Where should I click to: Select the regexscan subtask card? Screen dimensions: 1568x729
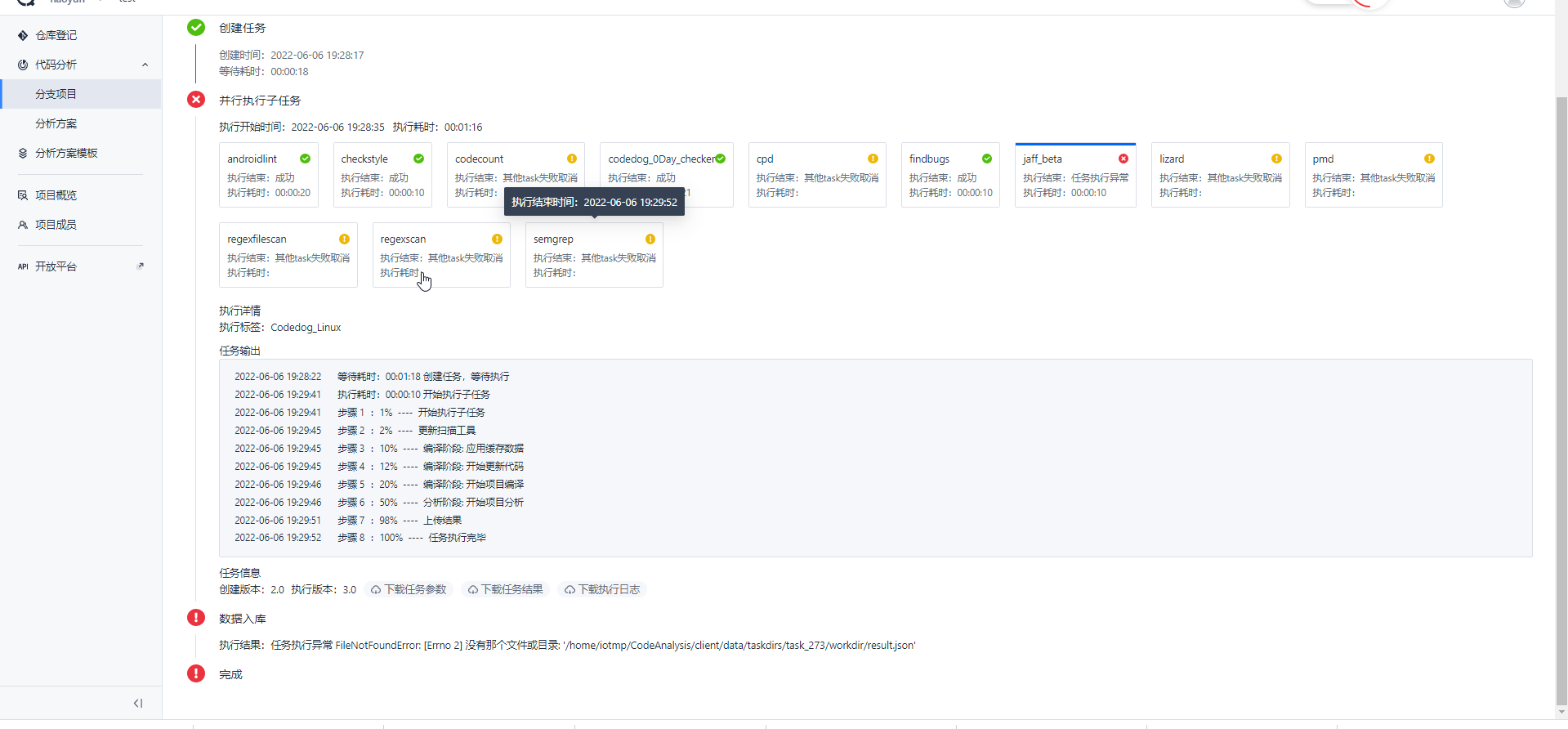click(441, 255)
